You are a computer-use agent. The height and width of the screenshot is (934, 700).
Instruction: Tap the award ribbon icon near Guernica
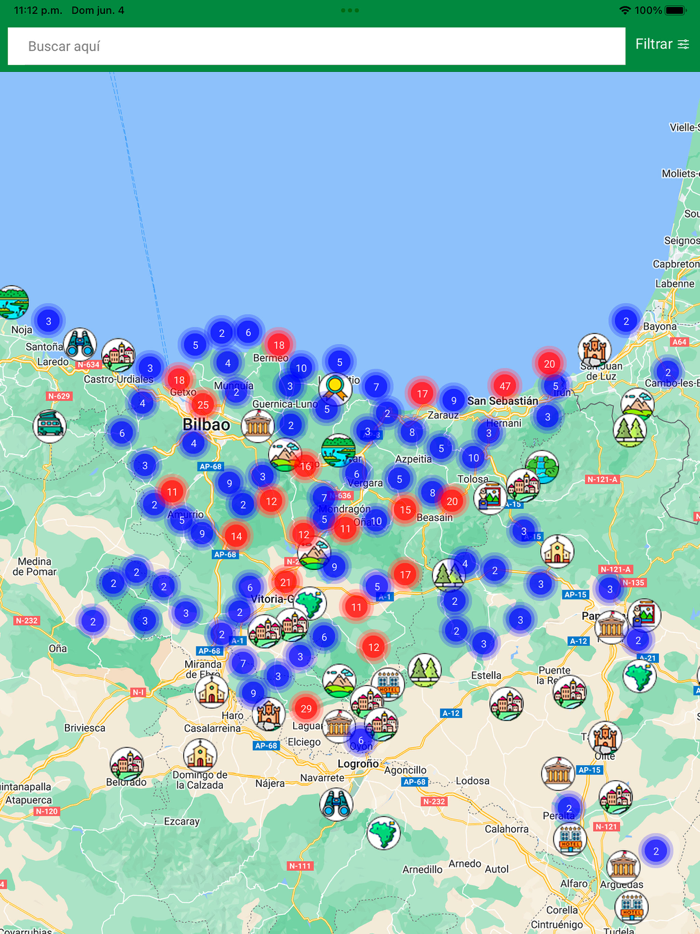[335, 388]
